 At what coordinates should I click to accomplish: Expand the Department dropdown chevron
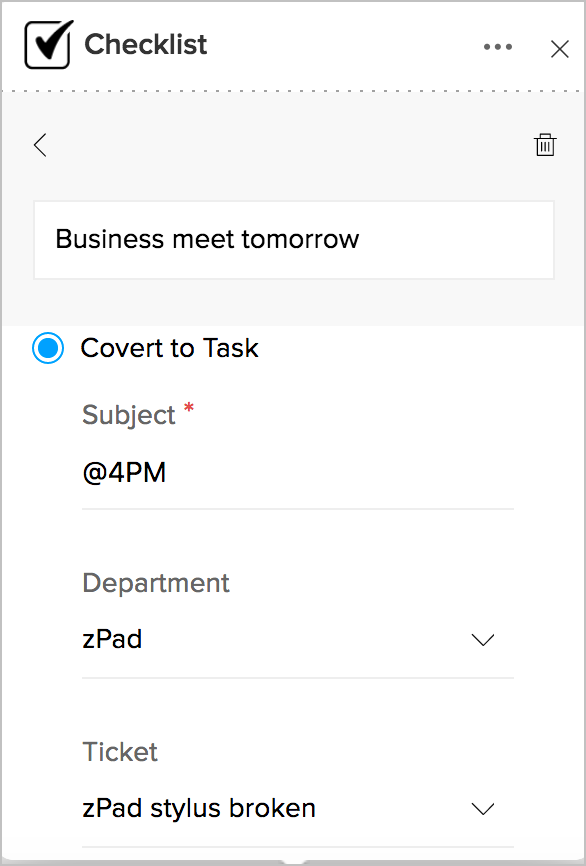coord(483,640)
